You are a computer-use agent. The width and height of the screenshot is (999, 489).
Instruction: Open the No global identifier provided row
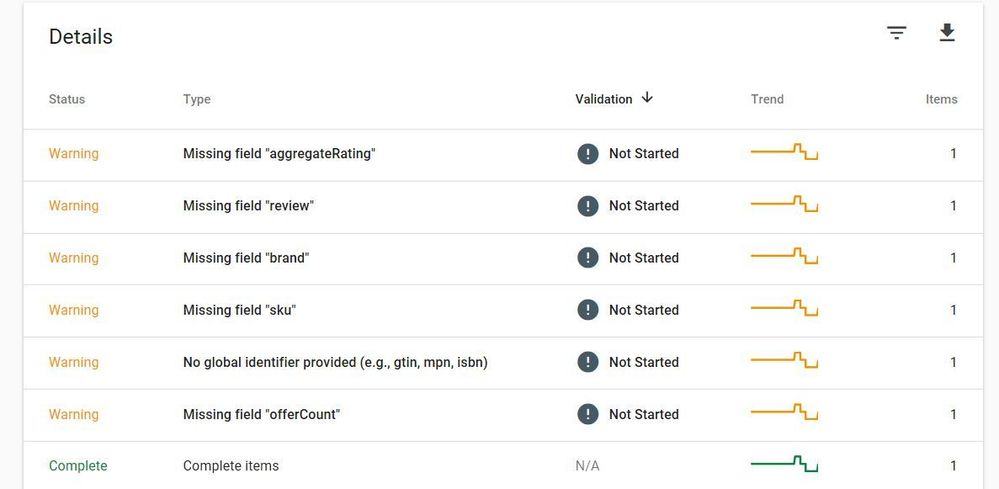335,362
